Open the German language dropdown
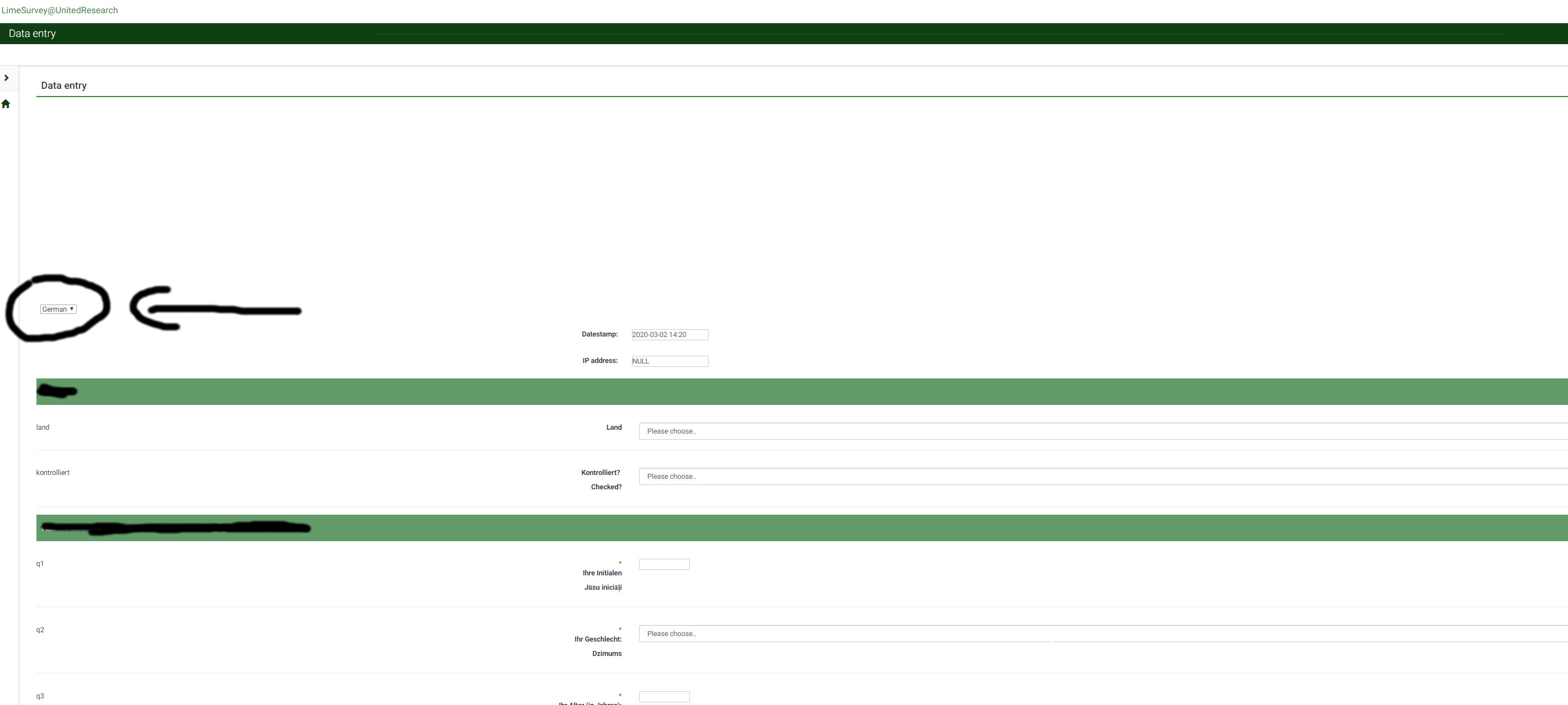Image resolution: width=1568 pixels, height=705 pixels. (59, 309)
